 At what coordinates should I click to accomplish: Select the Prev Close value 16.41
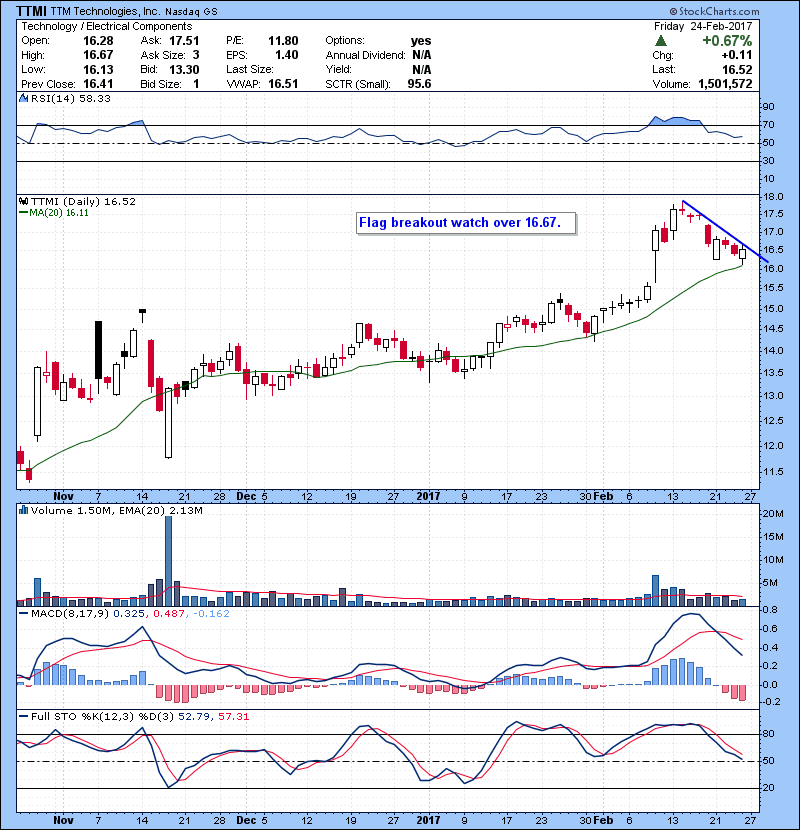[98, 84]
